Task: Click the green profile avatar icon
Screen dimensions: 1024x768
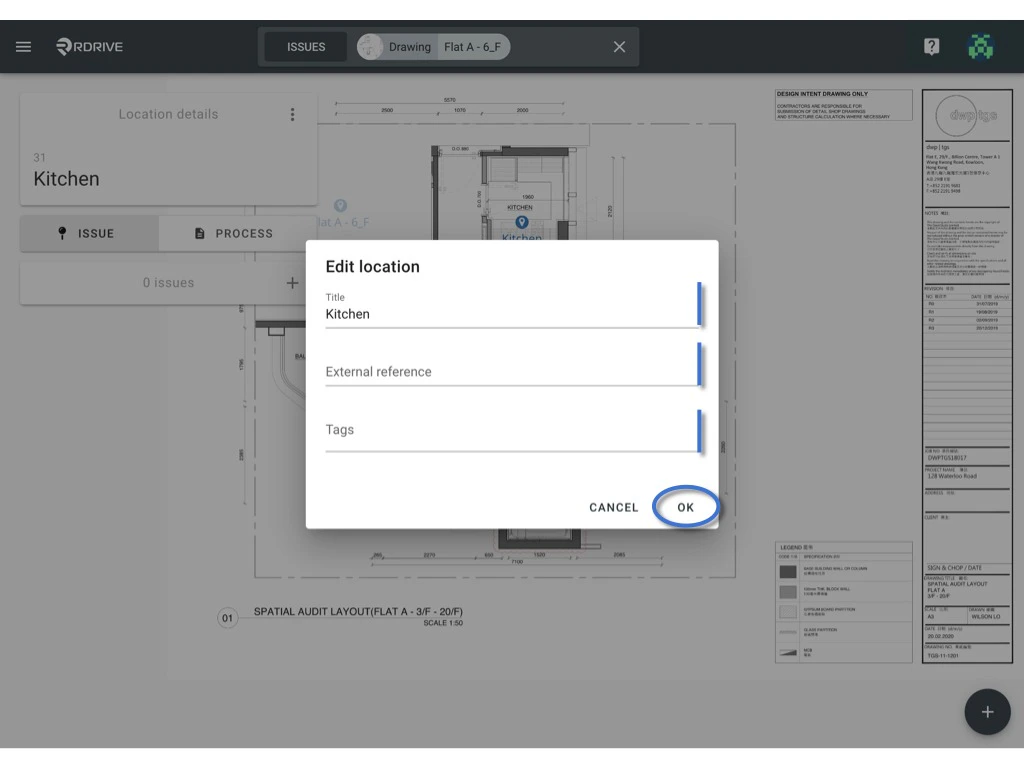Action: (981, 45)
